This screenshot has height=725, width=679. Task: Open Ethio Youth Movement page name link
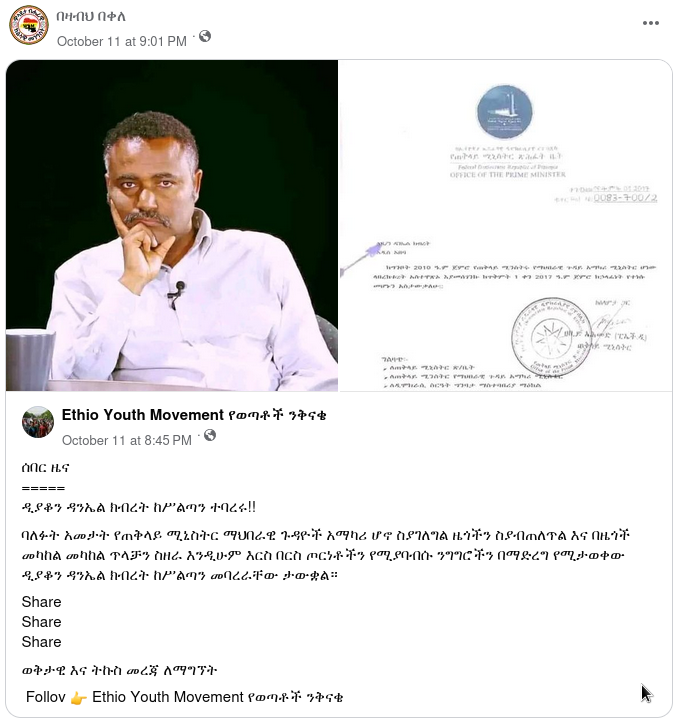click(x=194, y=415)
